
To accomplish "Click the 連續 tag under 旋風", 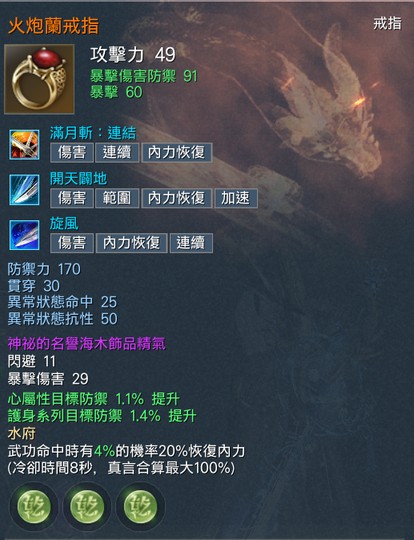I will pyautogui.click(x=191, y=243).
